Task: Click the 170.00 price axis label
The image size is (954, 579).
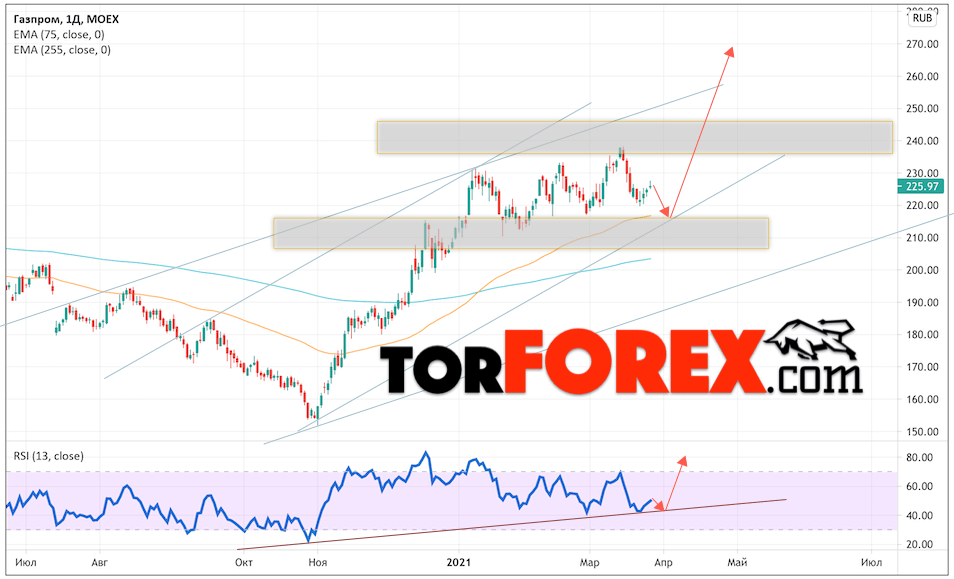Action: tap(922, 367)
